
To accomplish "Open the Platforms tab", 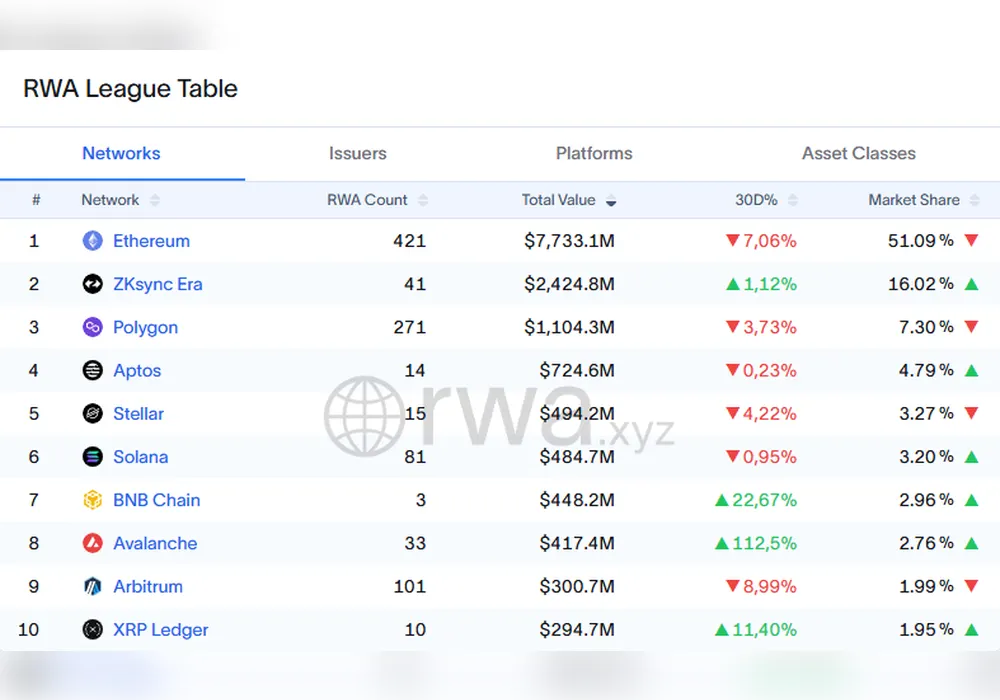I will (x=594, y=153).
